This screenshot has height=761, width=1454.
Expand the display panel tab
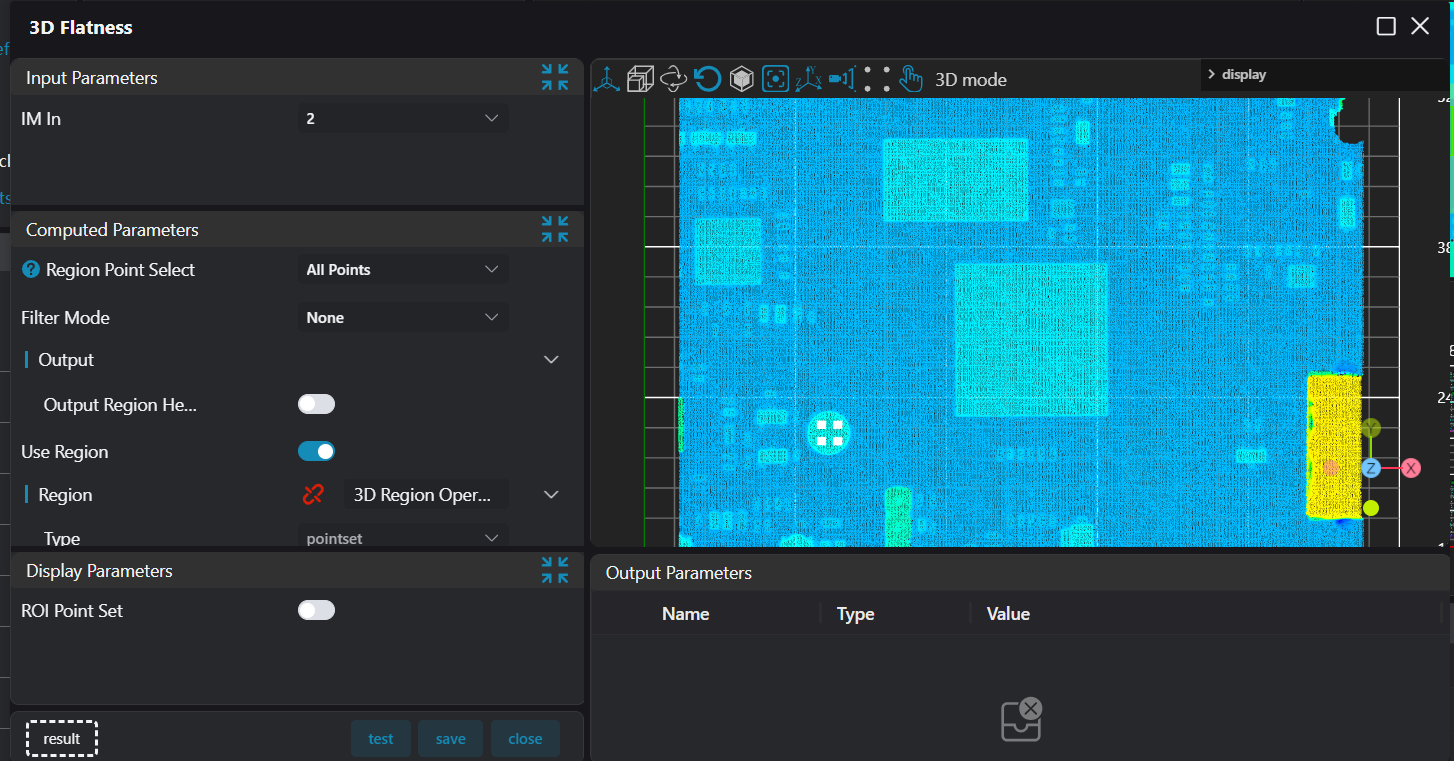coord(1237,75)
